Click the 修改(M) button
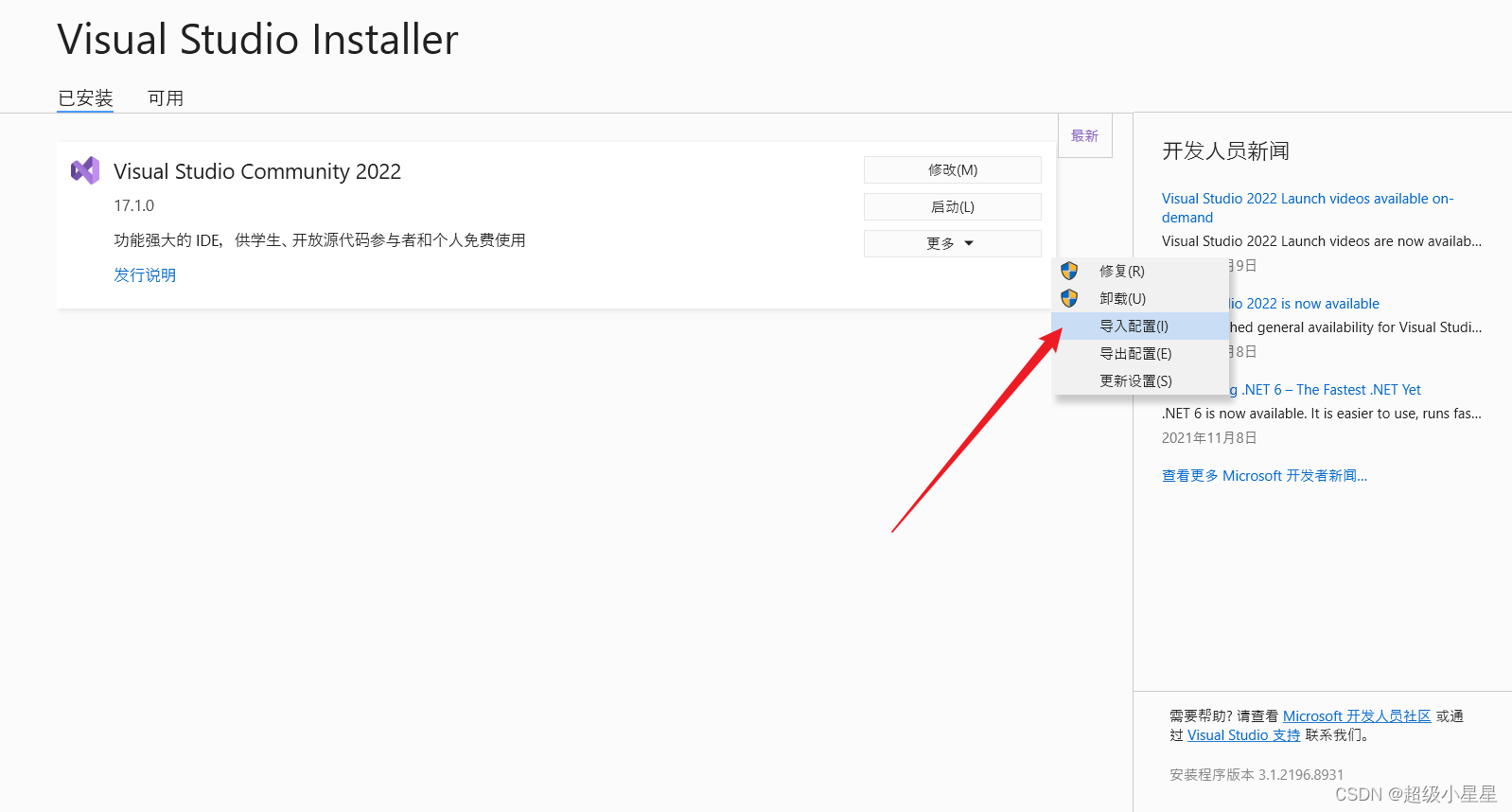Screen dimensions: 1512x812 coord(952,169)
